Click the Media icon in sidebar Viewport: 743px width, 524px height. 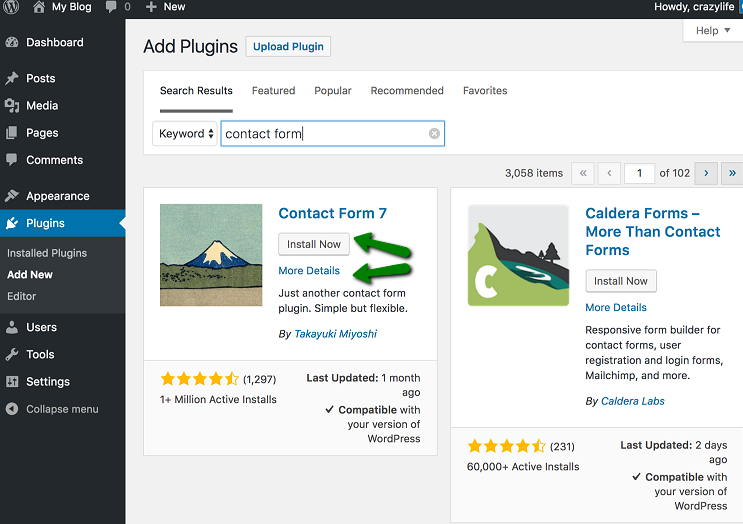12,106
